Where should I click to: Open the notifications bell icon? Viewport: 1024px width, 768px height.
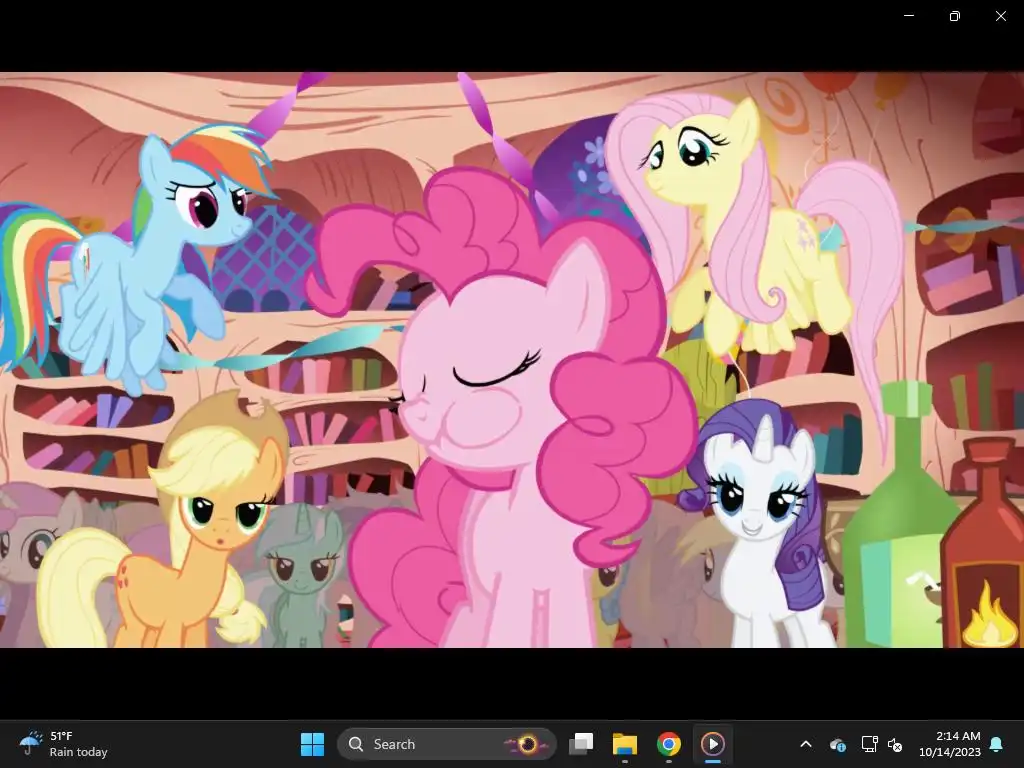point(997,744)
